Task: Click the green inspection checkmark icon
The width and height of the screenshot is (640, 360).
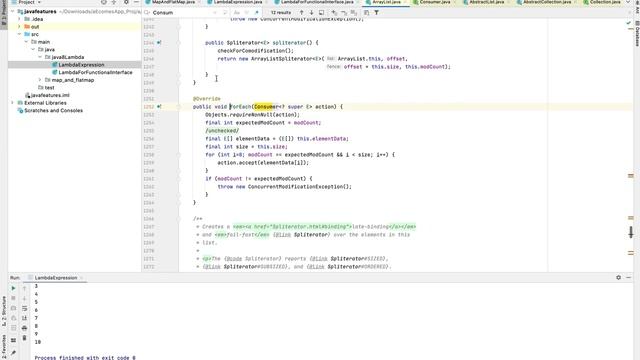Action: click(629, 23)
